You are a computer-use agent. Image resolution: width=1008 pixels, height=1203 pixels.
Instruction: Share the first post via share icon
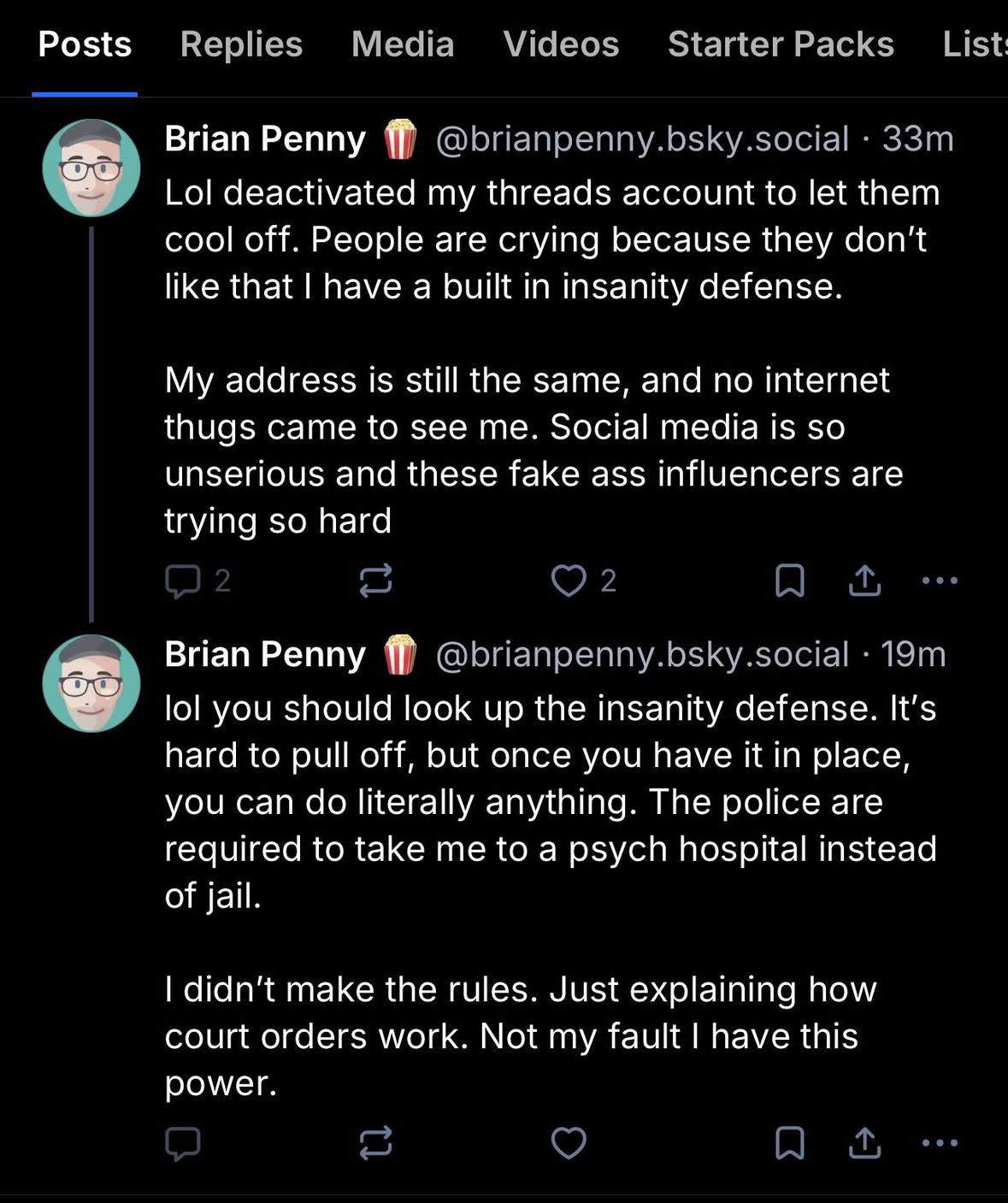point(864,581)
